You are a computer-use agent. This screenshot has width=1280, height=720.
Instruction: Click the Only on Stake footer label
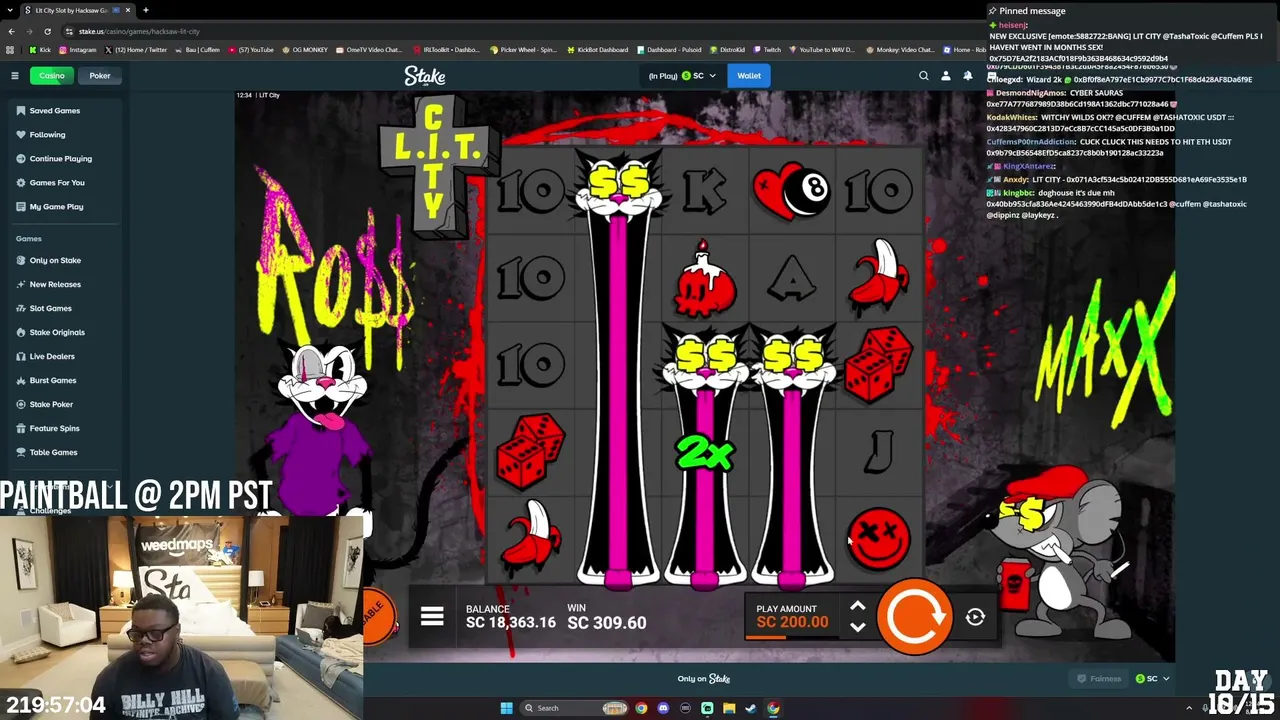tap(704, 679)
